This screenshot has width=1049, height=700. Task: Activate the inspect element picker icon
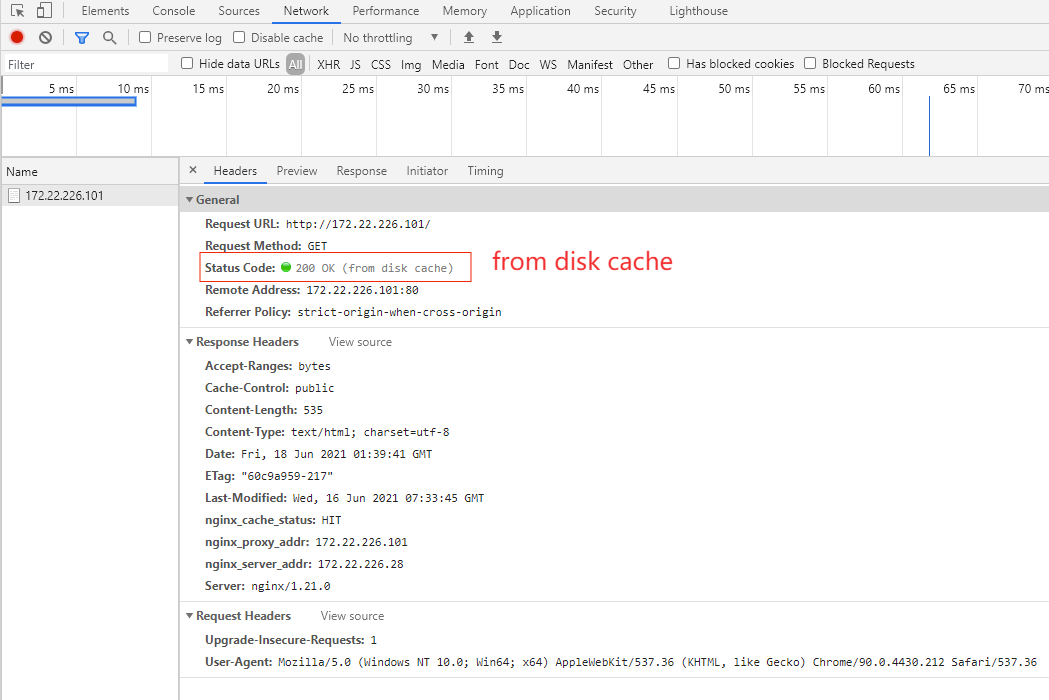pyautogui.click(x=17, y=11)
